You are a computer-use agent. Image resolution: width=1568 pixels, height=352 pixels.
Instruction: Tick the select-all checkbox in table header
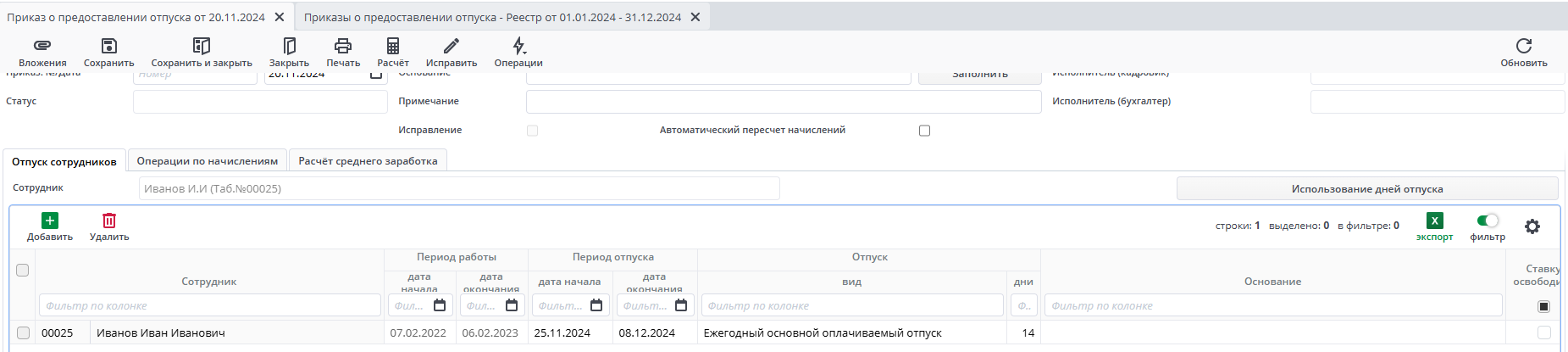[x=23, y=270]
